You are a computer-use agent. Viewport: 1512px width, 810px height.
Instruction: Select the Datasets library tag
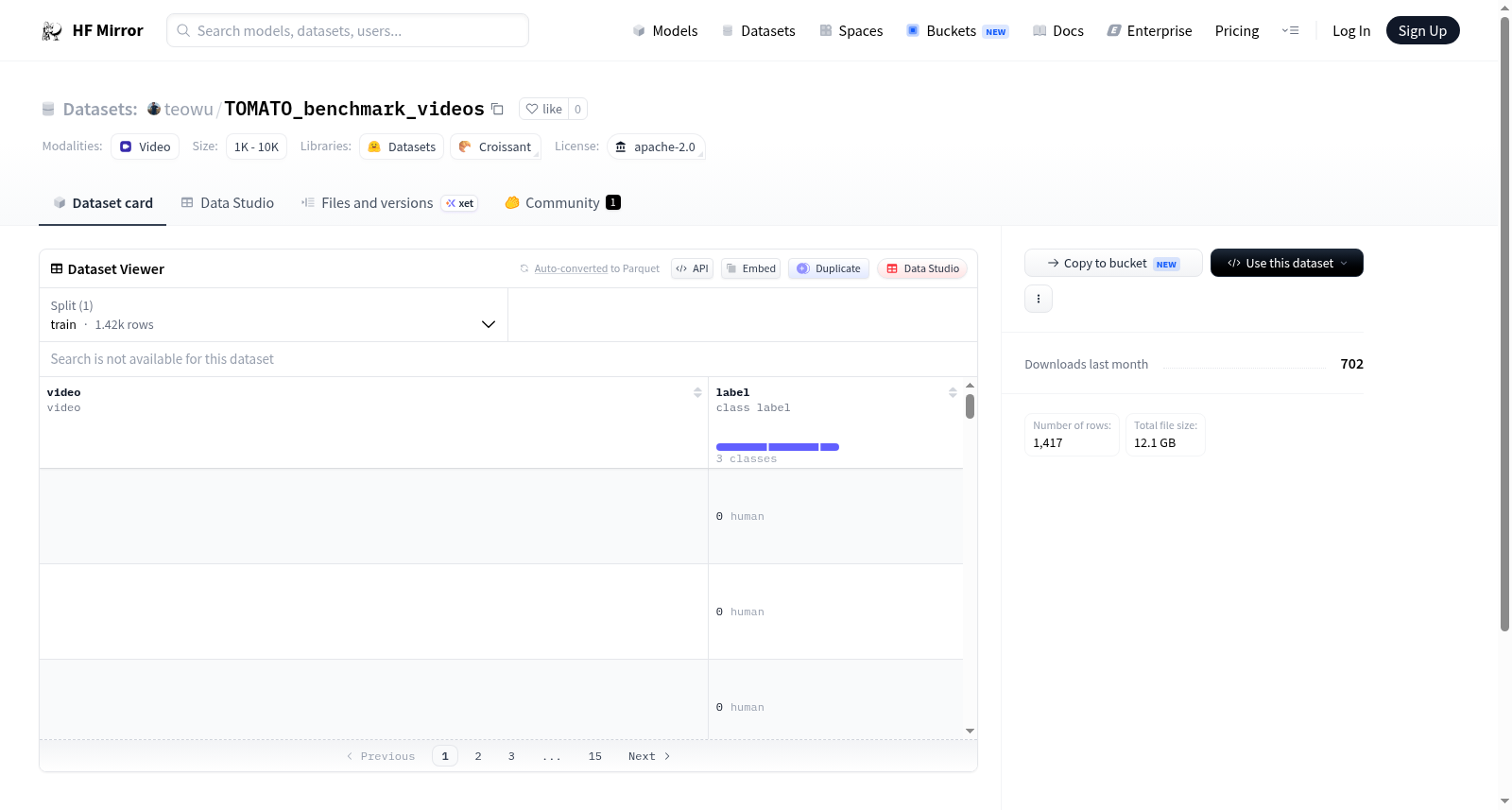point(402,146)
